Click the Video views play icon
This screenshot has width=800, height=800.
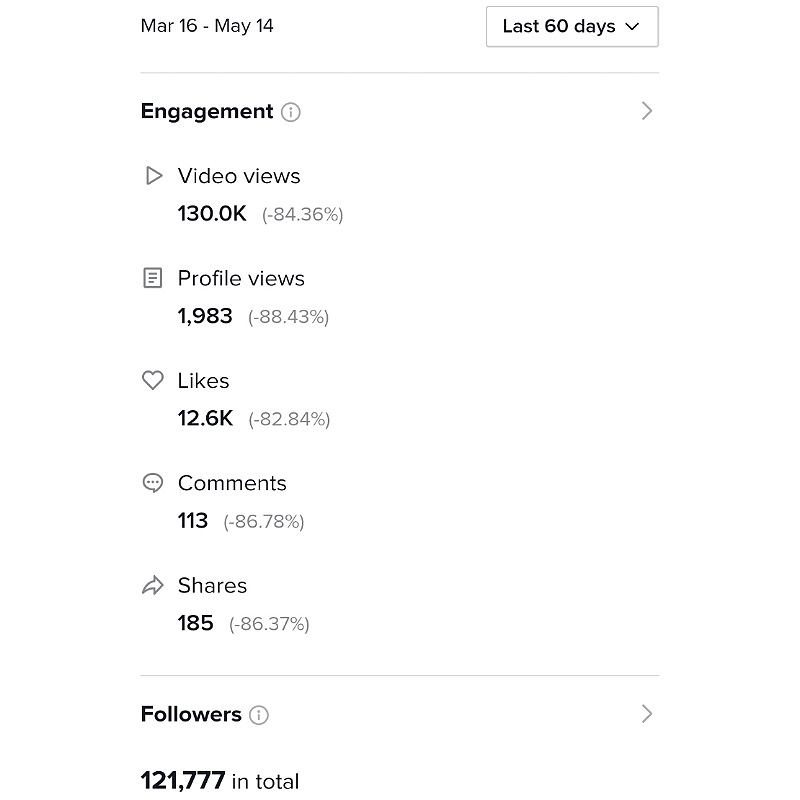coord(153,176)
